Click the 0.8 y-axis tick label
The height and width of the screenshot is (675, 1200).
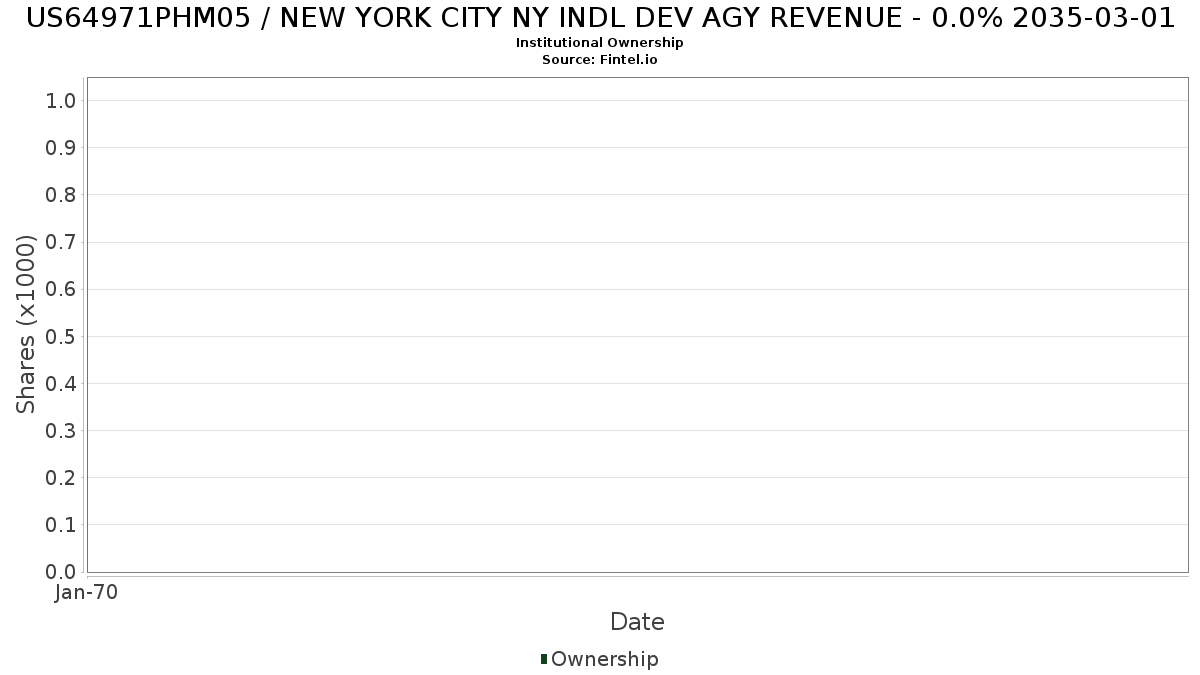coord(61,195)
